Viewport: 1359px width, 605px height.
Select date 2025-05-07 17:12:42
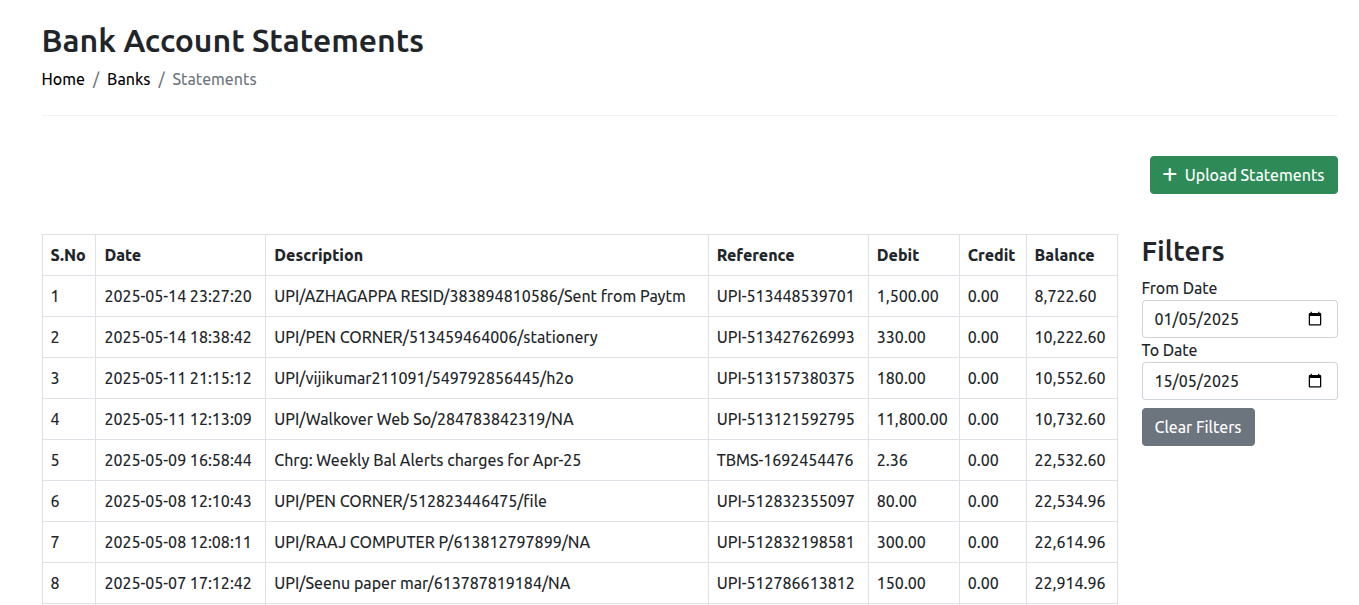click(178, 583)
